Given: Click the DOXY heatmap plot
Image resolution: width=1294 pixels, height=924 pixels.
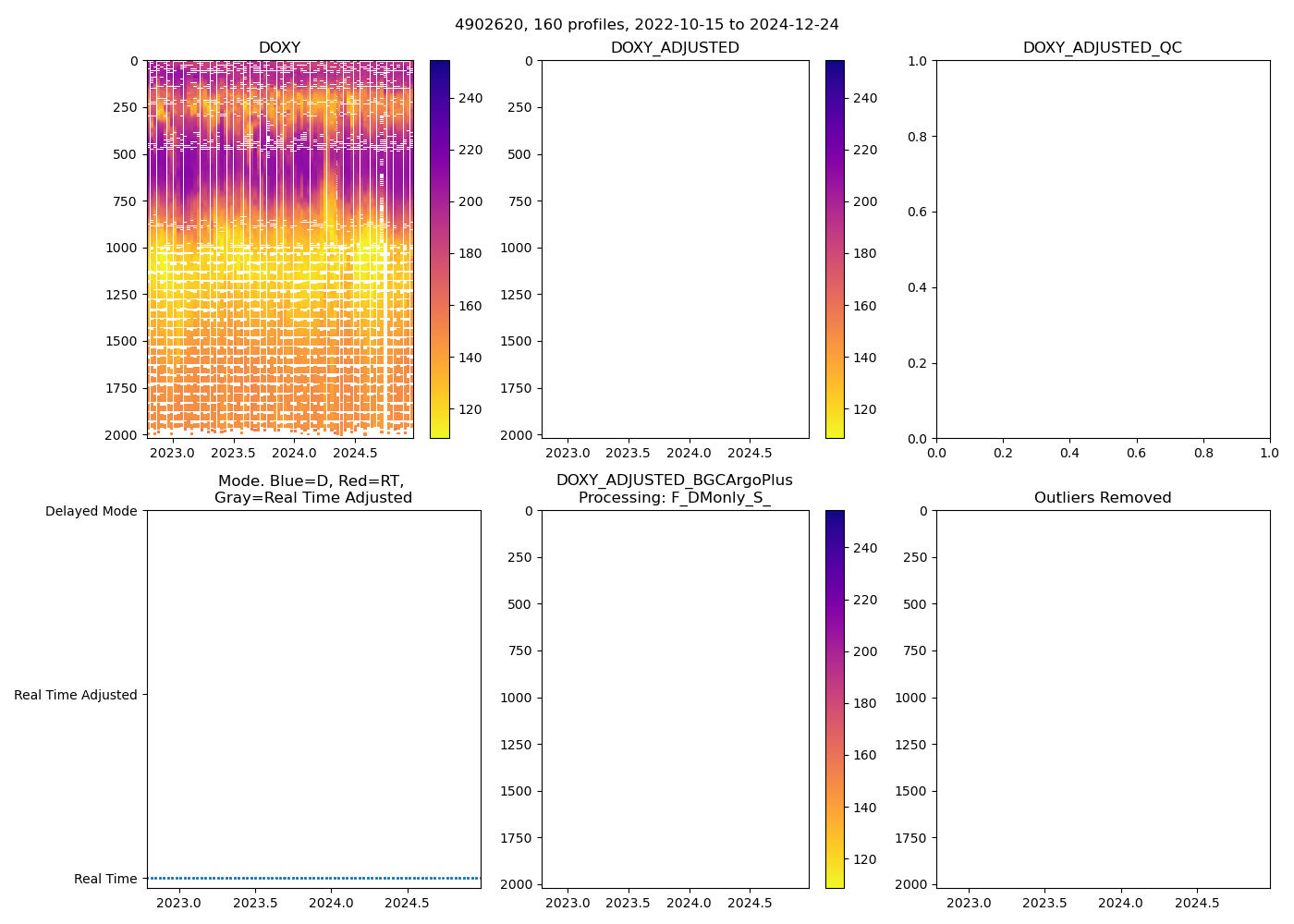Looking at the screenshot, I should tap(280, 249).
